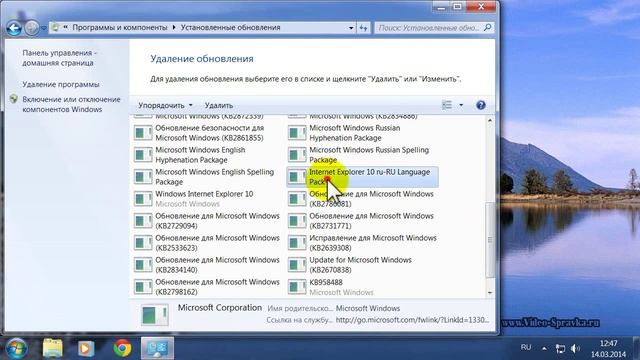Click the search magnifier icon
The height and width of the screenshot is (360, 640).
click(x=487, y=27)
